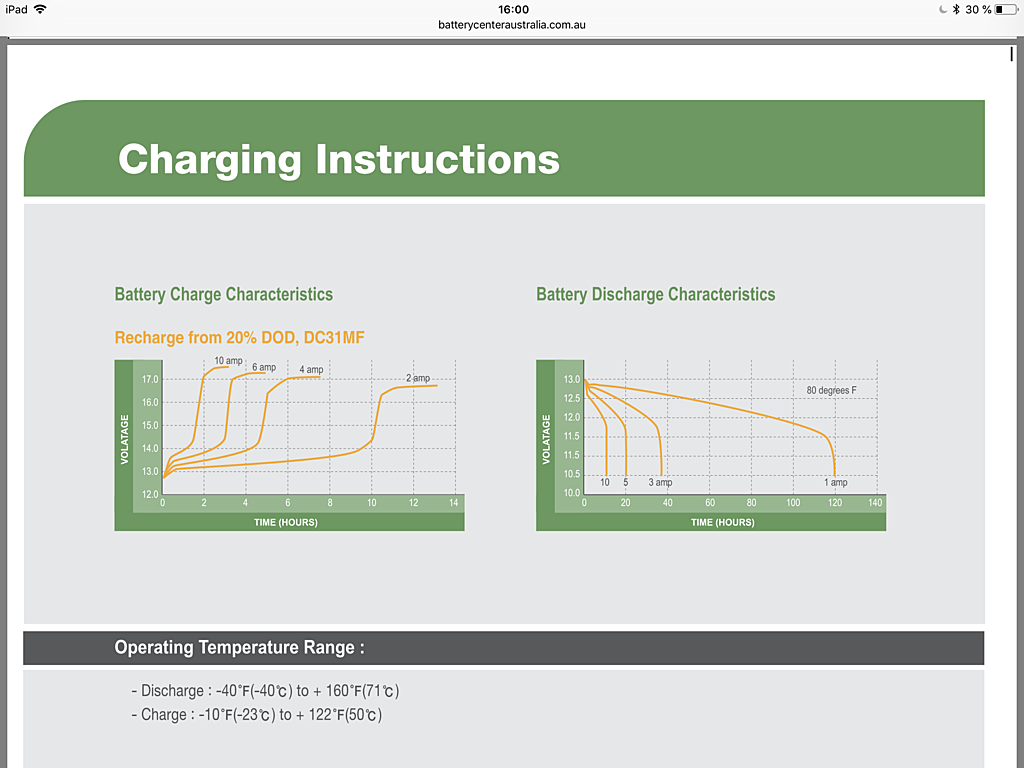Screen dimensions: 1024x768
Task: Click the 10 amp label on charge chart
Action: (x=229, y=360)
